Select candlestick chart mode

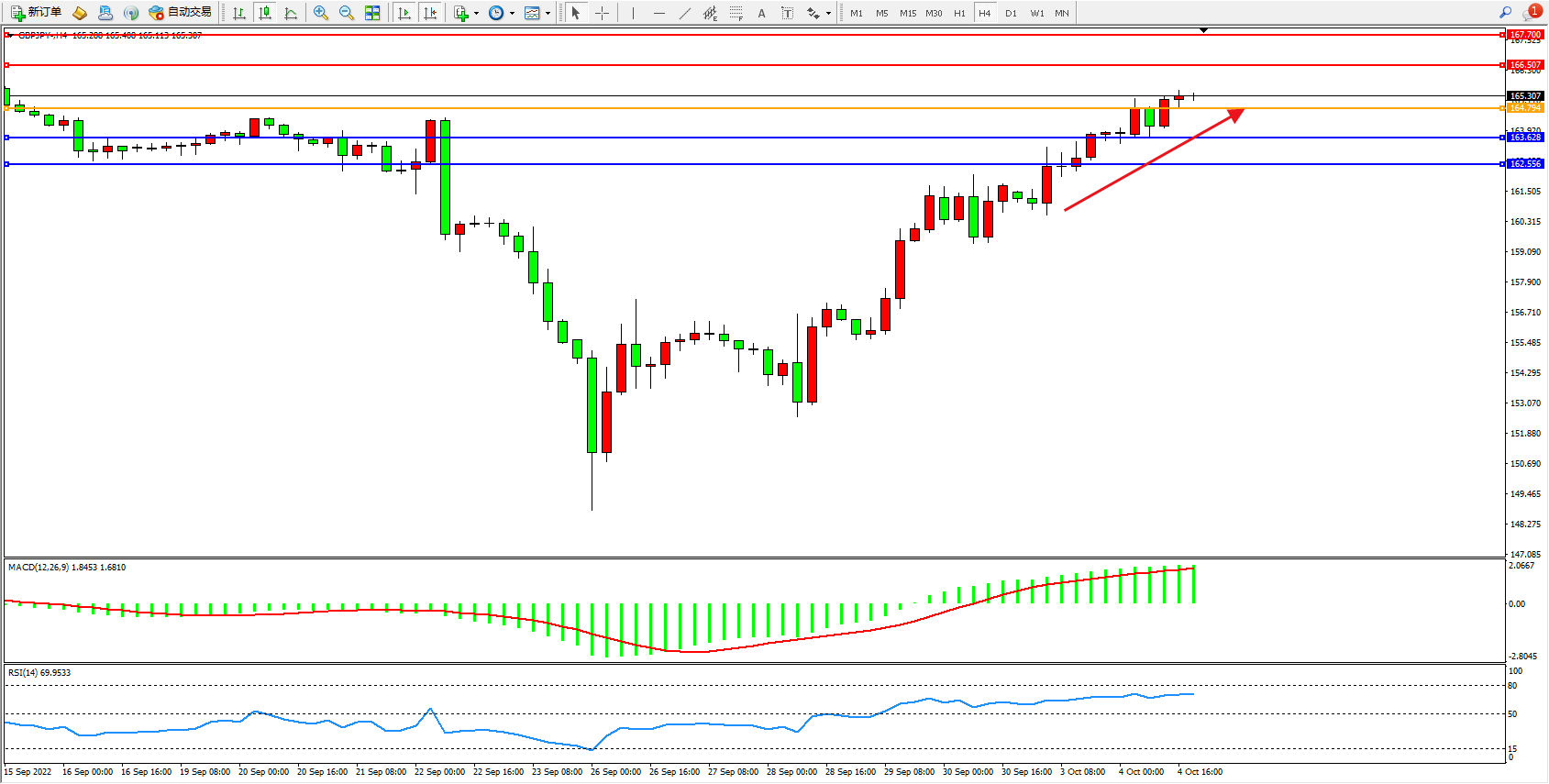click(265, 13)
